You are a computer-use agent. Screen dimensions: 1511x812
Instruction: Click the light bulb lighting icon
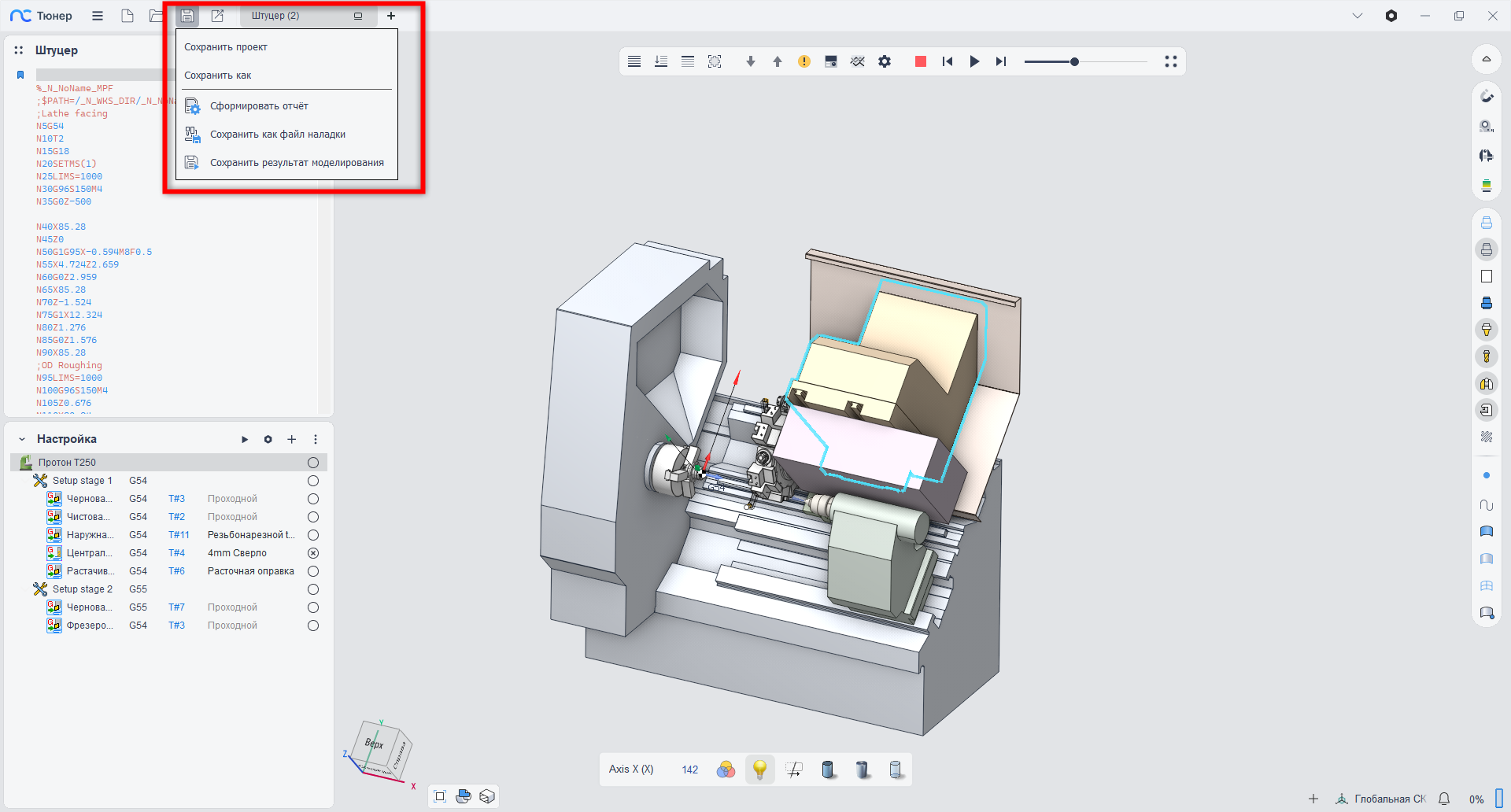pos(759,769)
